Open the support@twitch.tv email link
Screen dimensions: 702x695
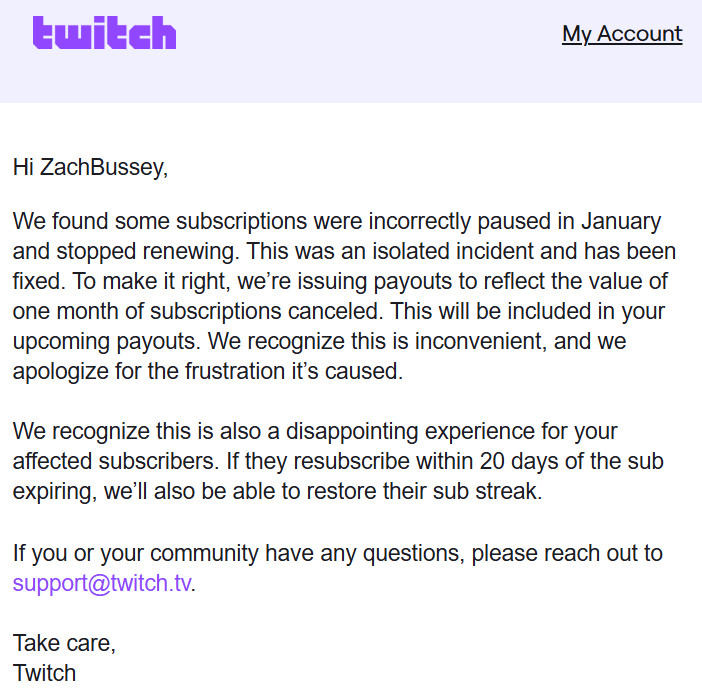[102, 583]
